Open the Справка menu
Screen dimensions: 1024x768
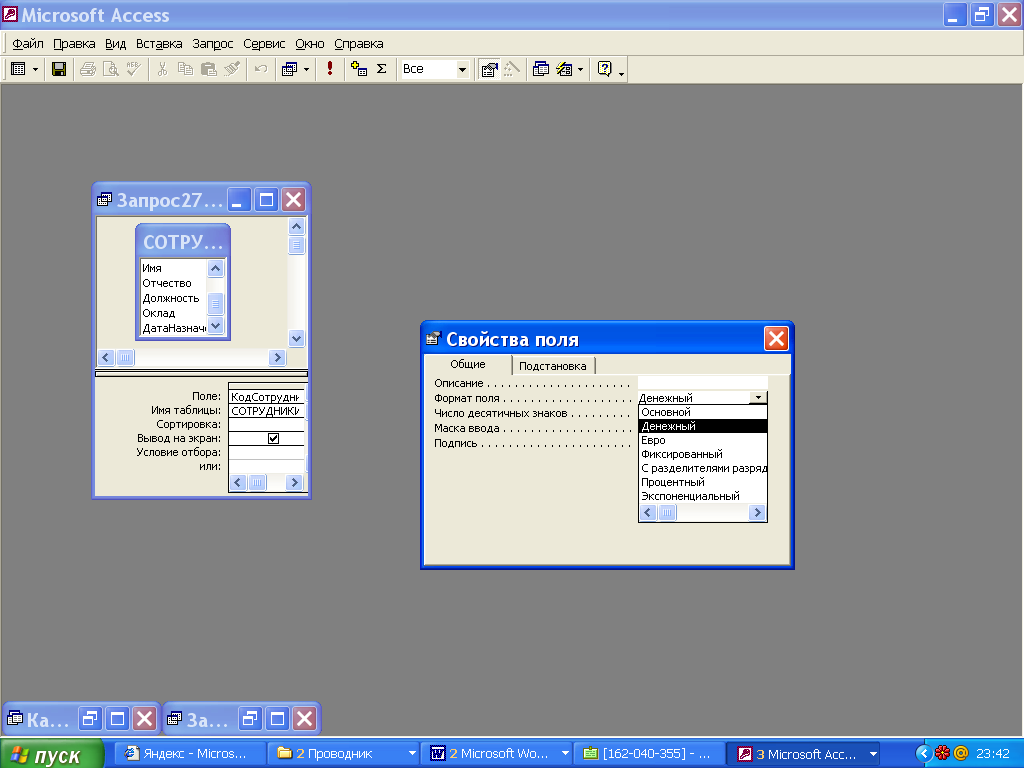359,44
